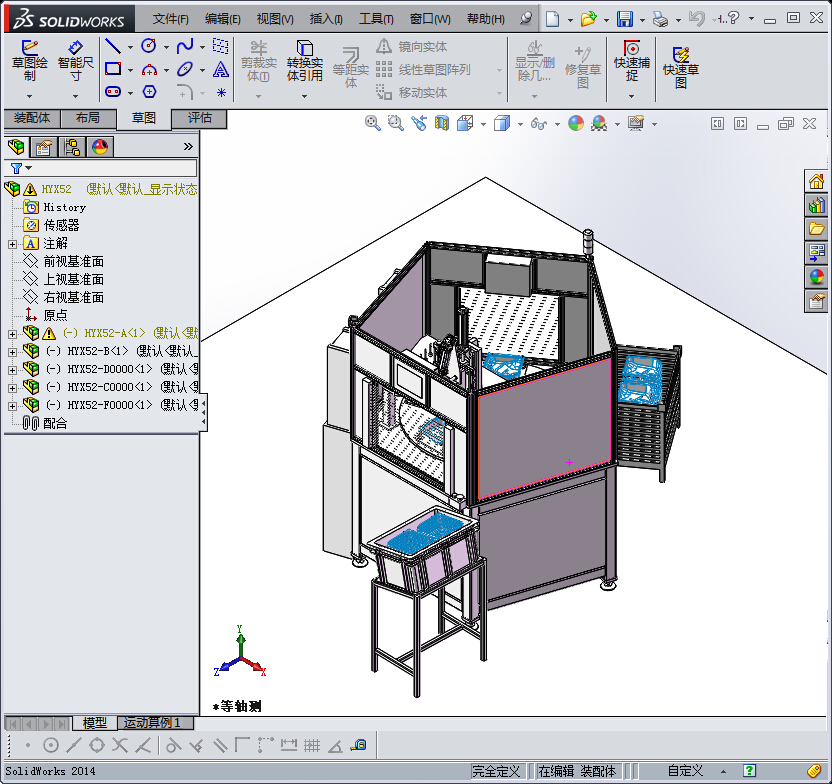The width and height of the screenshot is (832, 784).
Task: Select the Slot sketch tool
Action: (112, 92)
